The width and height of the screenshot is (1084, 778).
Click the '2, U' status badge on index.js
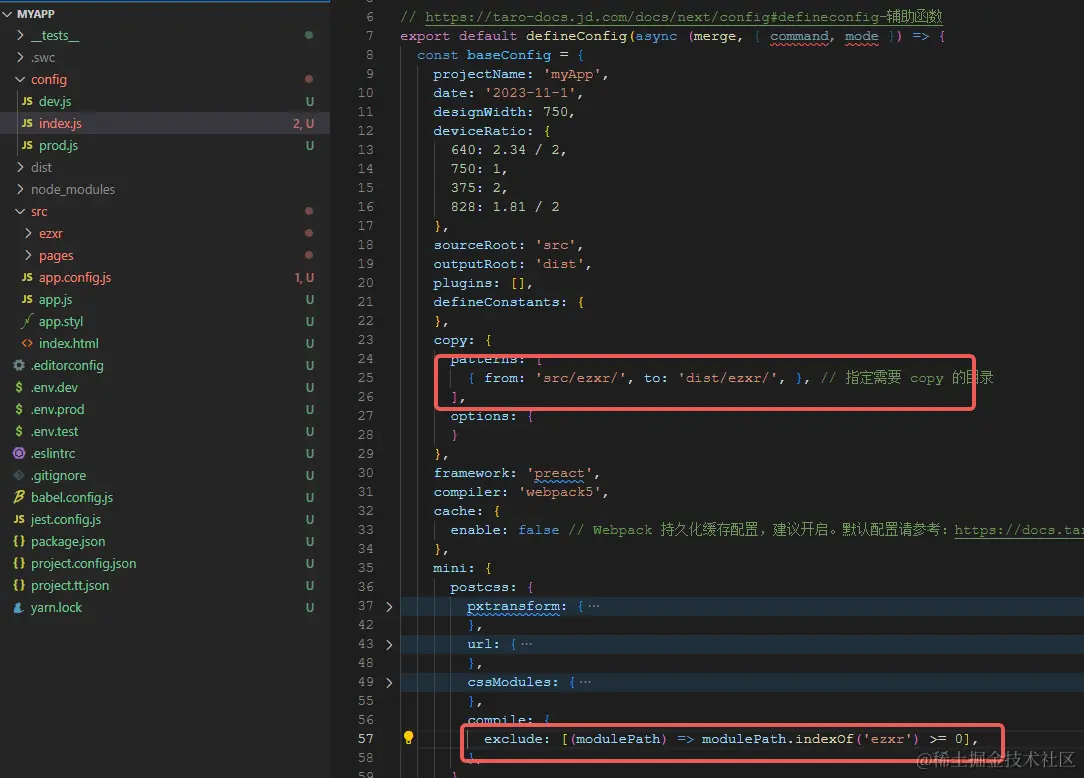point(303,123)
